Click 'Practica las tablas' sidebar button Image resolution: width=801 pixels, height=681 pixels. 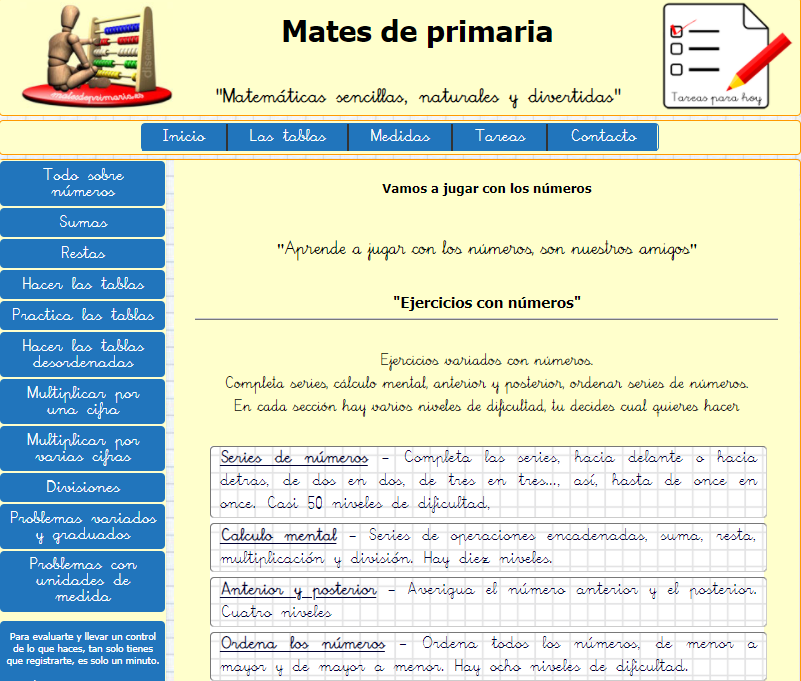[x=83, y=315]
